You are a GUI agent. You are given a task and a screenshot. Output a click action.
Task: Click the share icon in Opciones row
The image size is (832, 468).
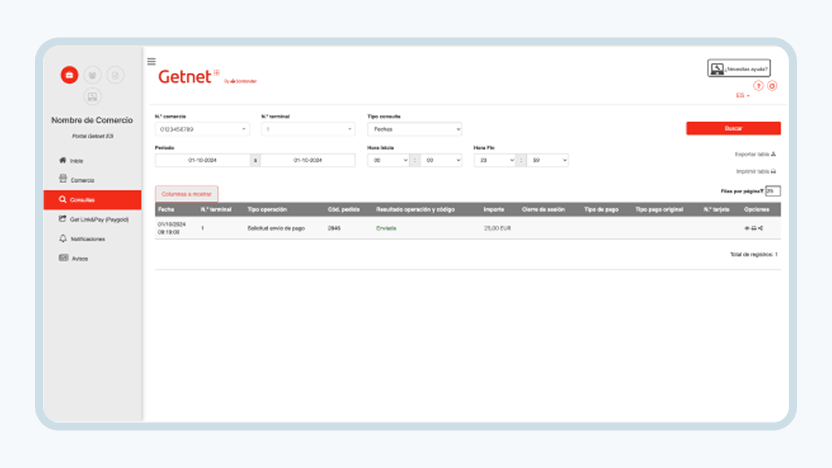(x=760, y=228)
